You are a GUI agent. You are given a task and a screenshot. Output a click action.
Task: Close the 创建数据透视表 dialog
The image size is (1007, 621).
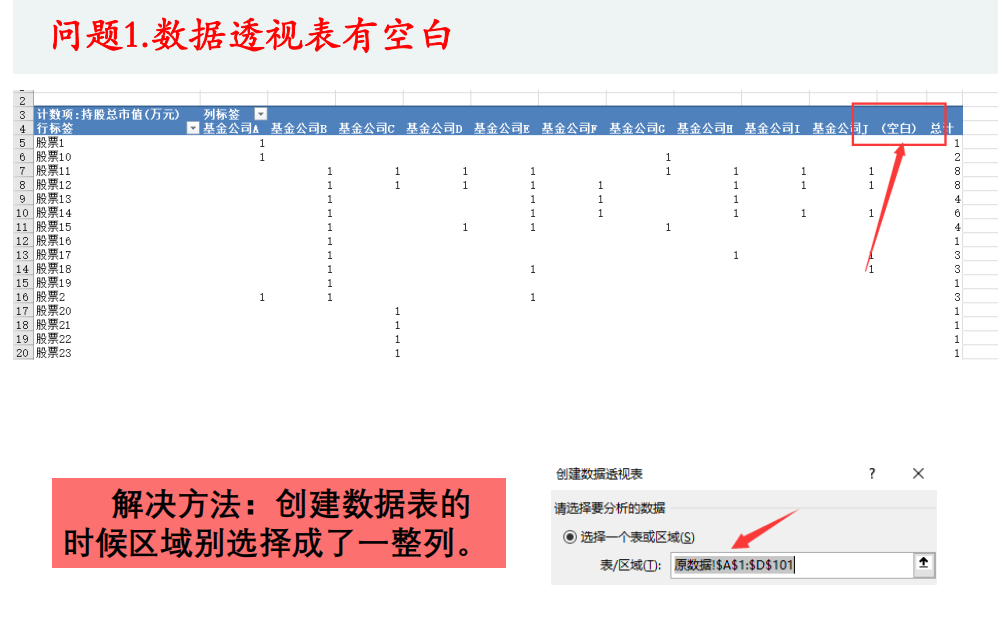[918, 474]
